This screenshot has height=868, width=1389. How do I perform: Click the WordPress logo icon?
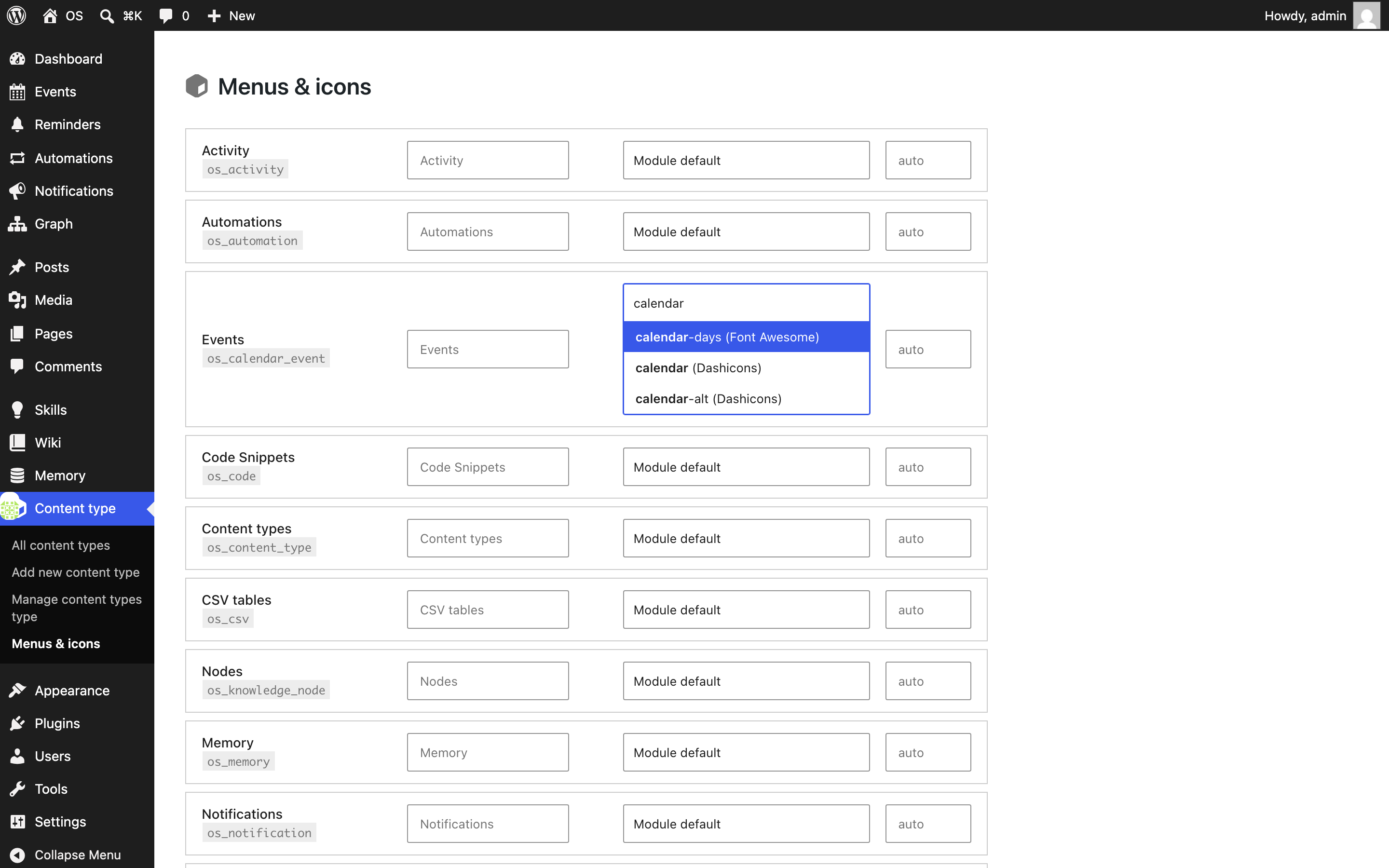click(17, 15)
